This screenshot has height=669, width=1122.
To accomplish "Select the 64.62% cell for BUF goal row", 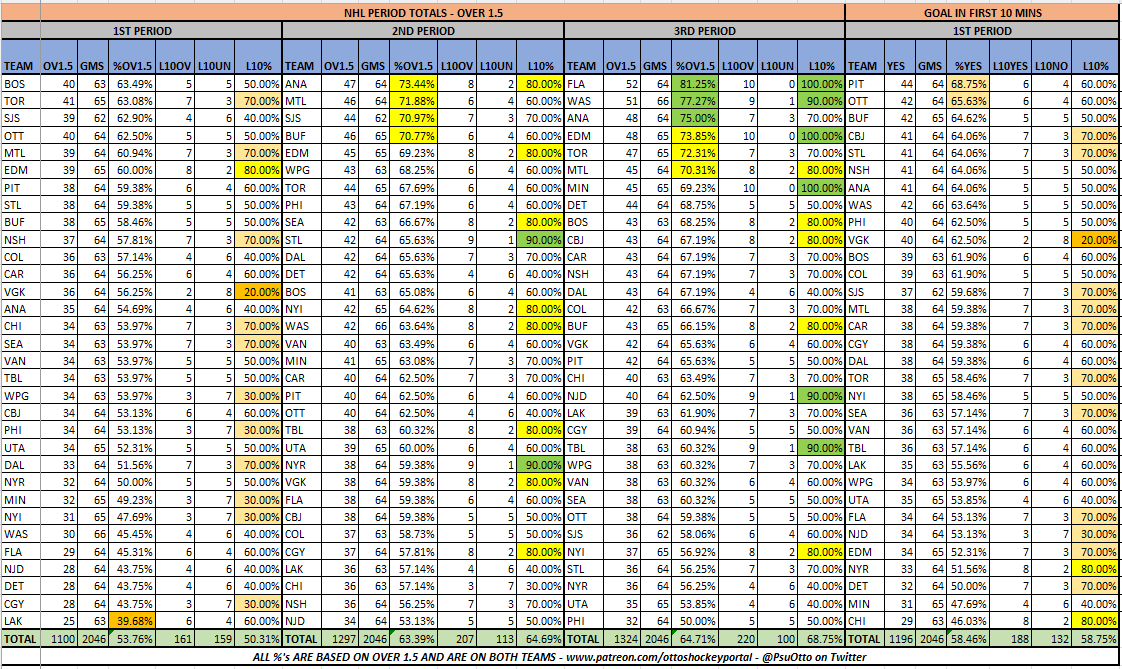I will click(968, 118).
